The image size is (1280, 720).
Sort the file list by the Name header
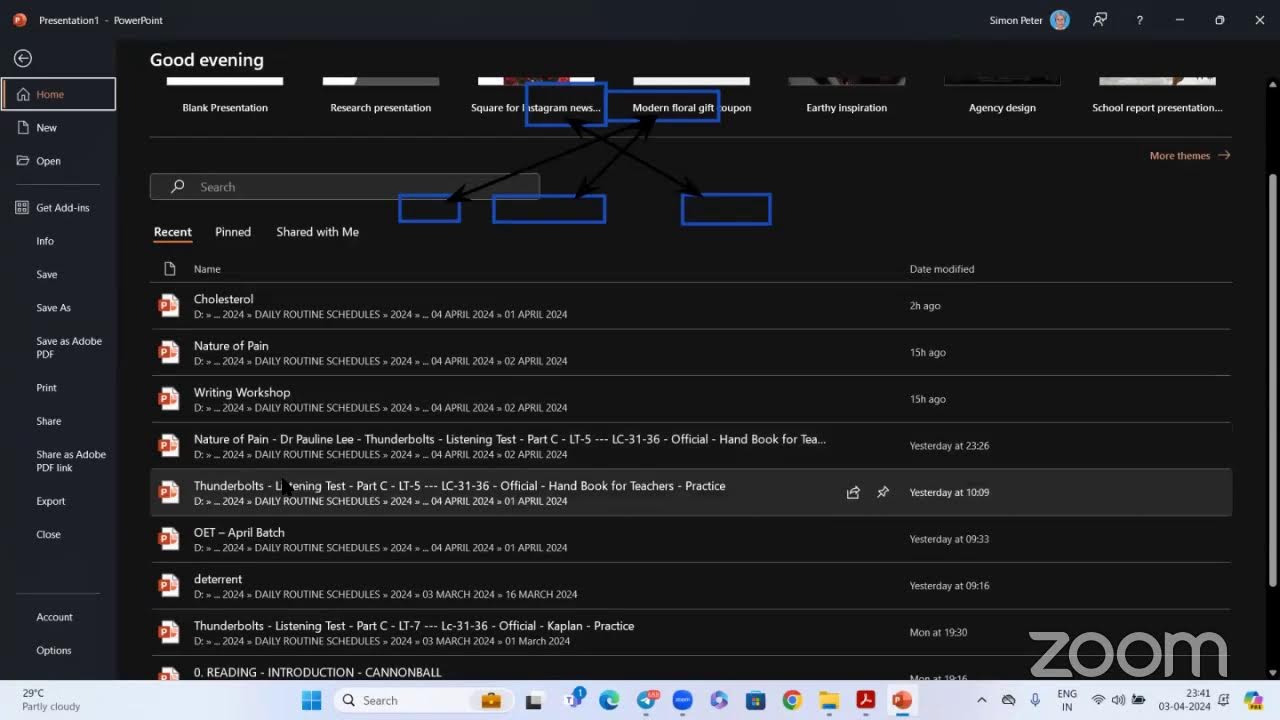[x=207, y=269]
